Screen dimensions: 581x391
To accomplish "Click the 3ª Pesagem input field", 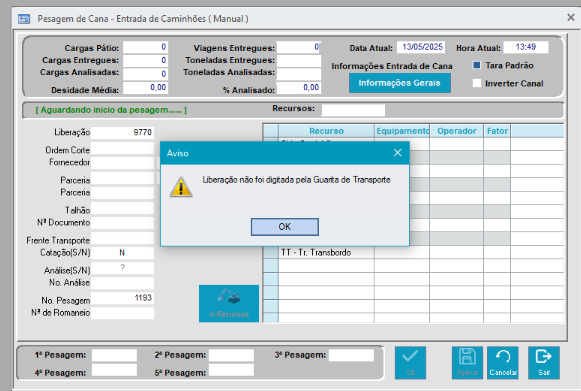I will click(x=351, y=355).
